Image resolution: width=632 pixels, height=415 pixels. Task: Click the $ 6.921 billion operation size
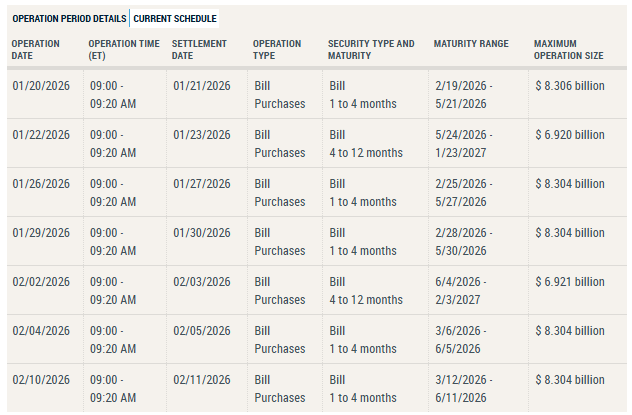pyautogui.click(x=569, y=282)
